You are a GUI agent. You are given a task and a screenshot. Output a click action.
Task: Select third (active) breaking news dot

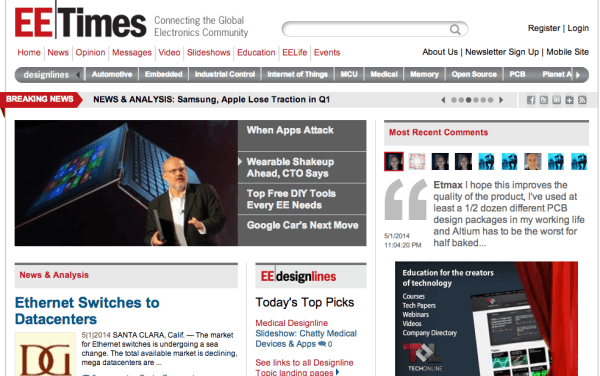[x=468, y=100]
